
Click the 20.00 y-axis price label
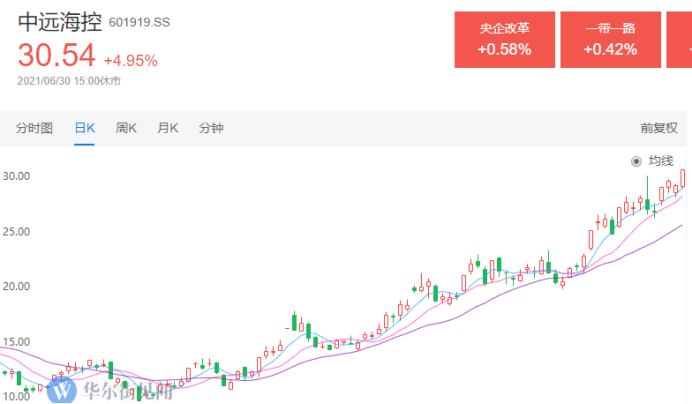(x=16, y=286)
